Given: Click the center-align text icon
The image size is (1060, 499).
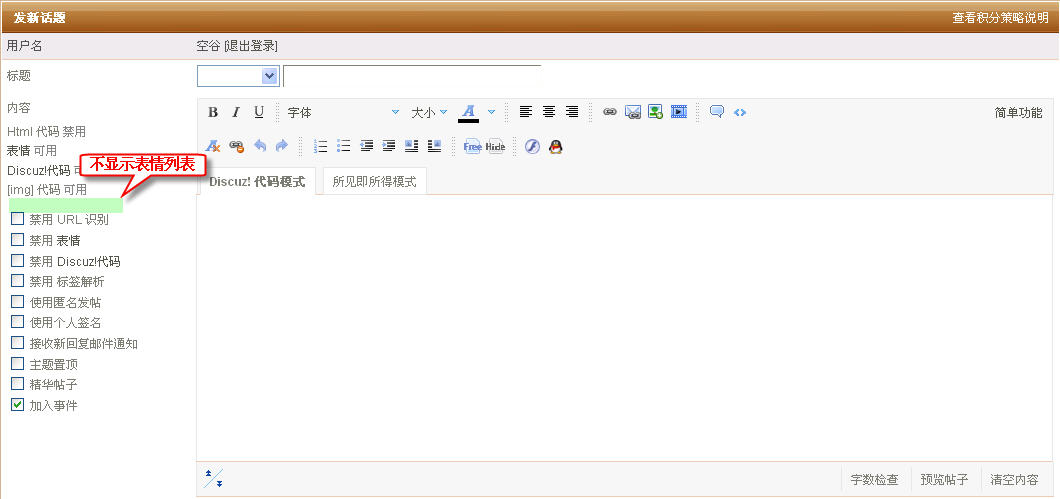Looking at the screenshot, I should [x=549, y=112].
